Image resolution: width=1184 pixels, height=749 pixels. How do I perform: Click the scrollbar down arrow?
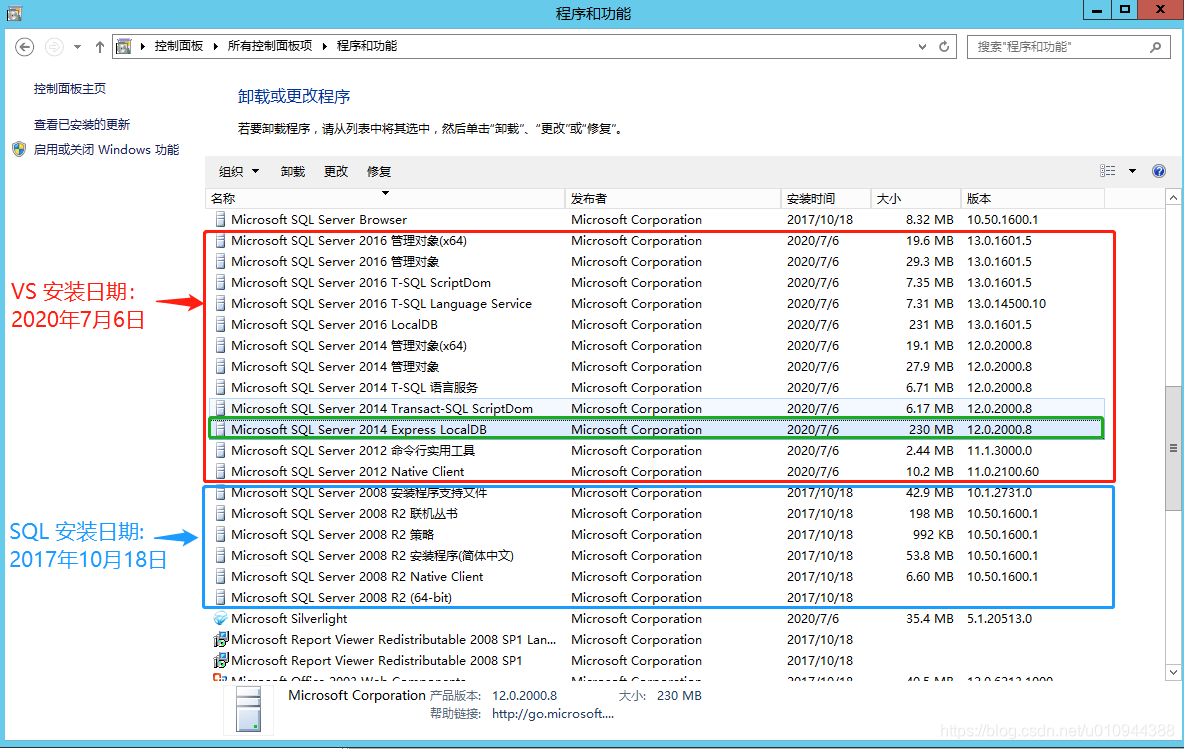pos(1173,672)
